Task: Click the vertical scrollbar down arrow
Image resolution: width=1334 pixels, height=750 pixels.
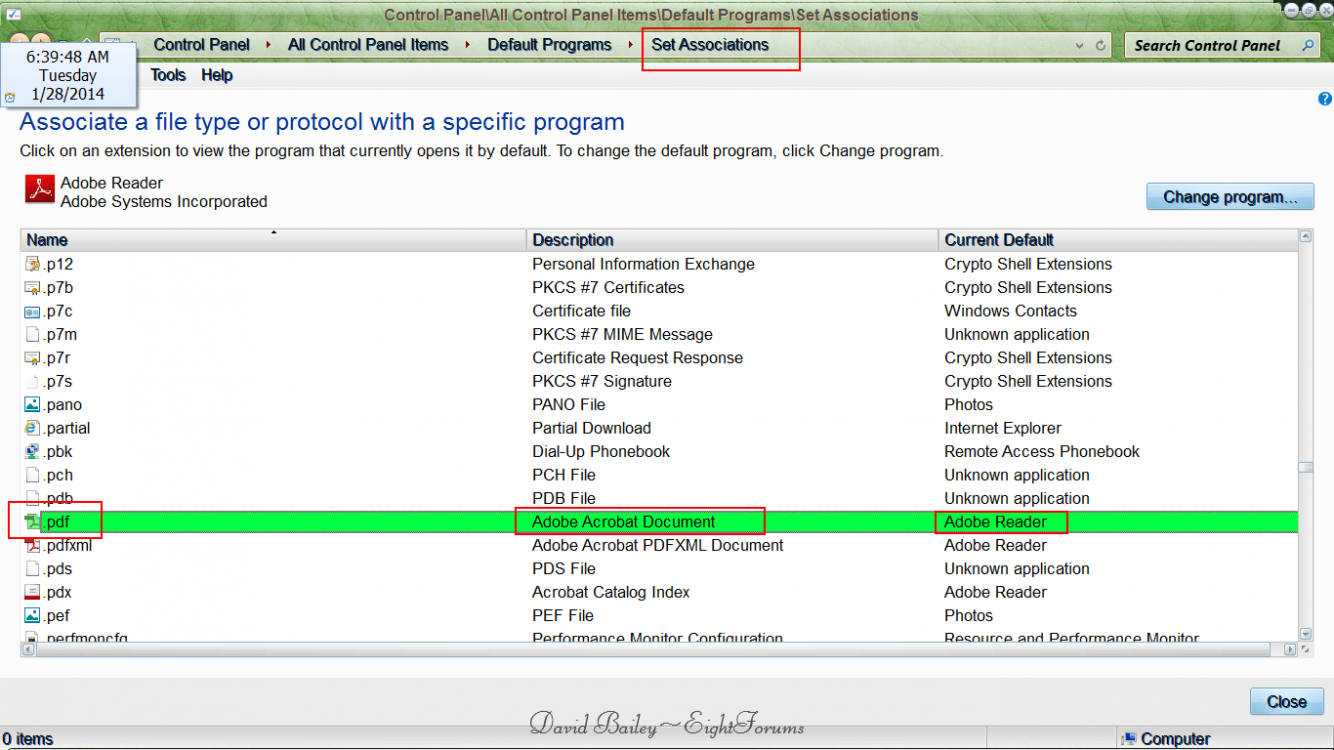Action: click(x=1305, y=634)
